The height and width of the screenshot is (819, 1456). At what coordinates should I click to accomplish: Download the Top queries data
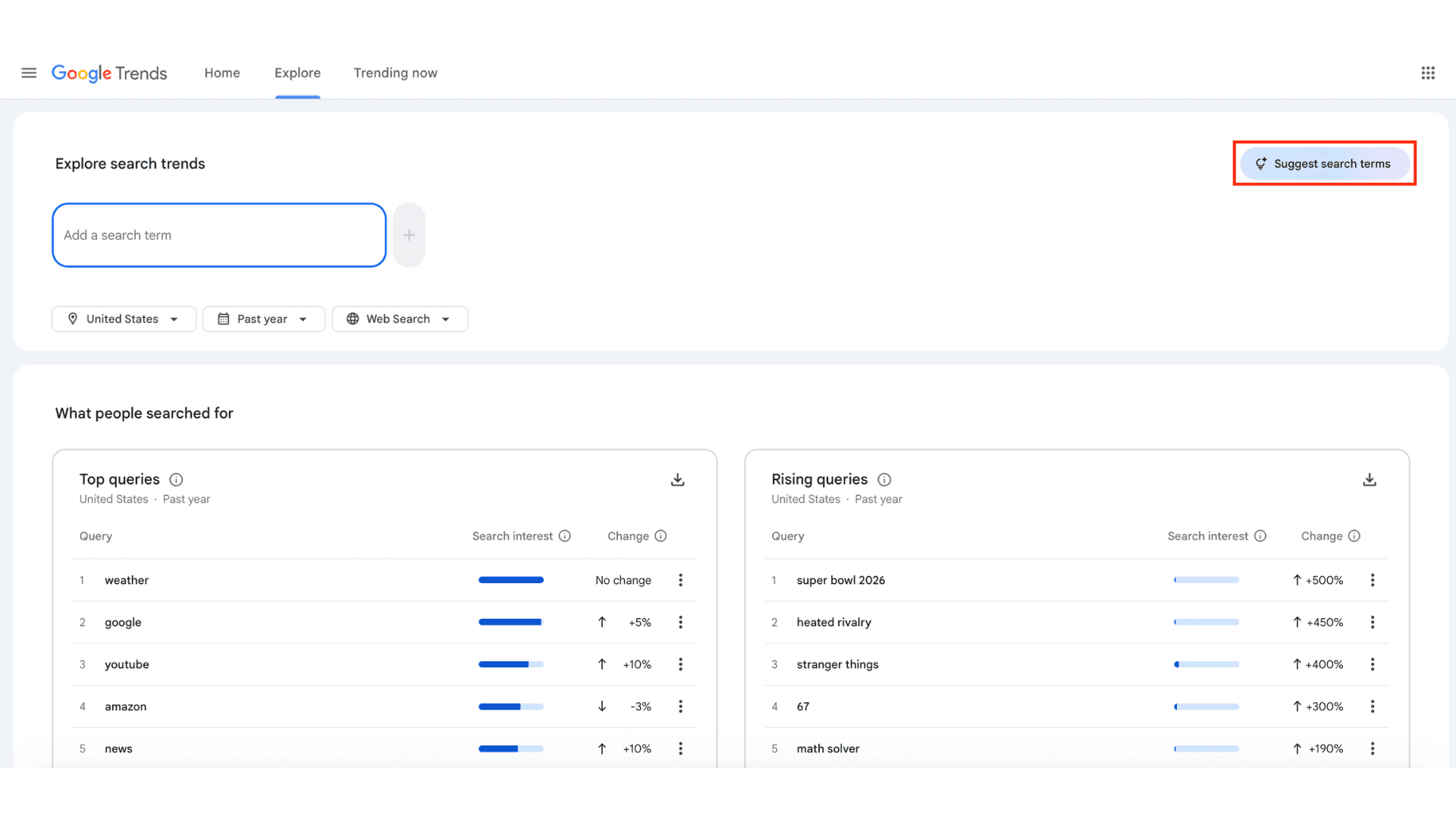[x=677, y=480]
